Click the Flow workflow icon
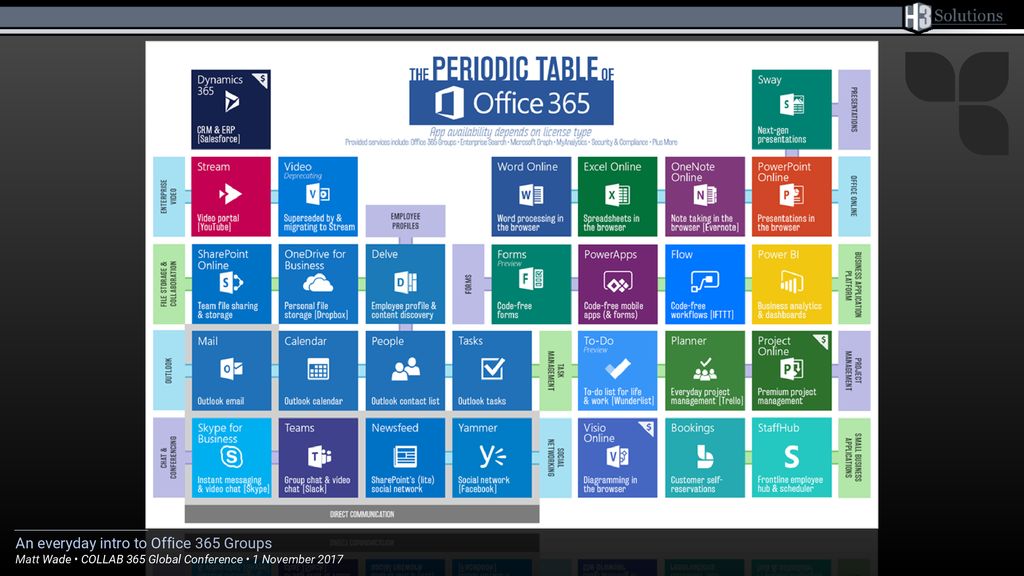The image size is (1024, 576). point(705,281)
